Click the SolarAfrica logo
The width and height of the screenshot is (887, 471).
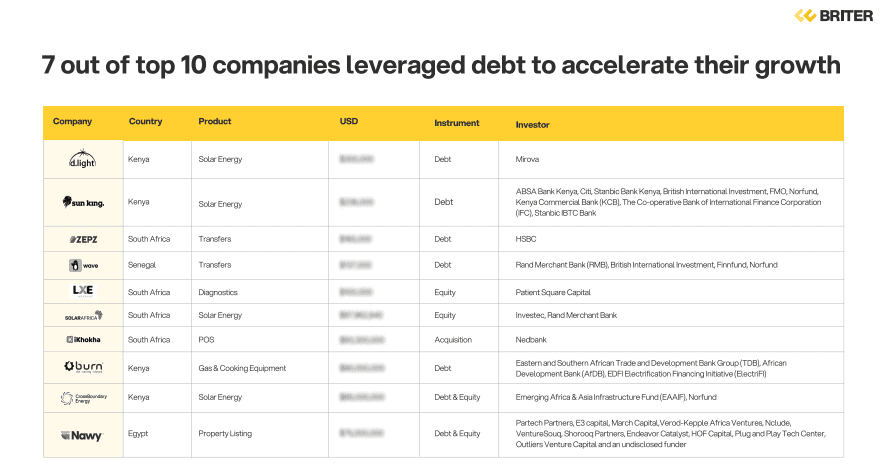click(83, 316)
